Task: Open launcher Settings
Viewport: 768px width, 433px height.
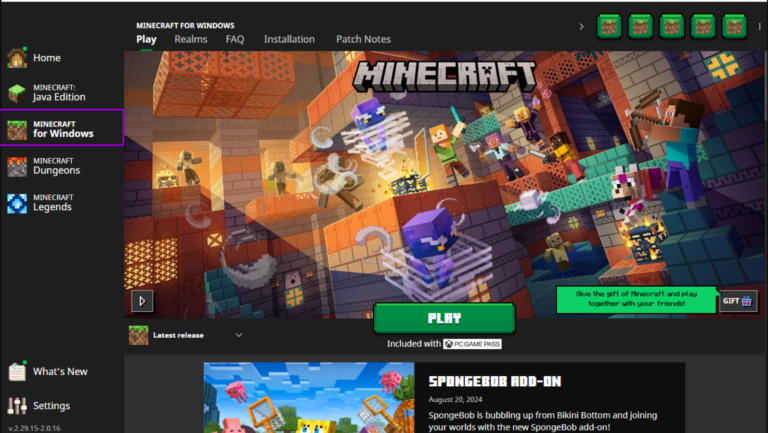Action: point(39,406)
